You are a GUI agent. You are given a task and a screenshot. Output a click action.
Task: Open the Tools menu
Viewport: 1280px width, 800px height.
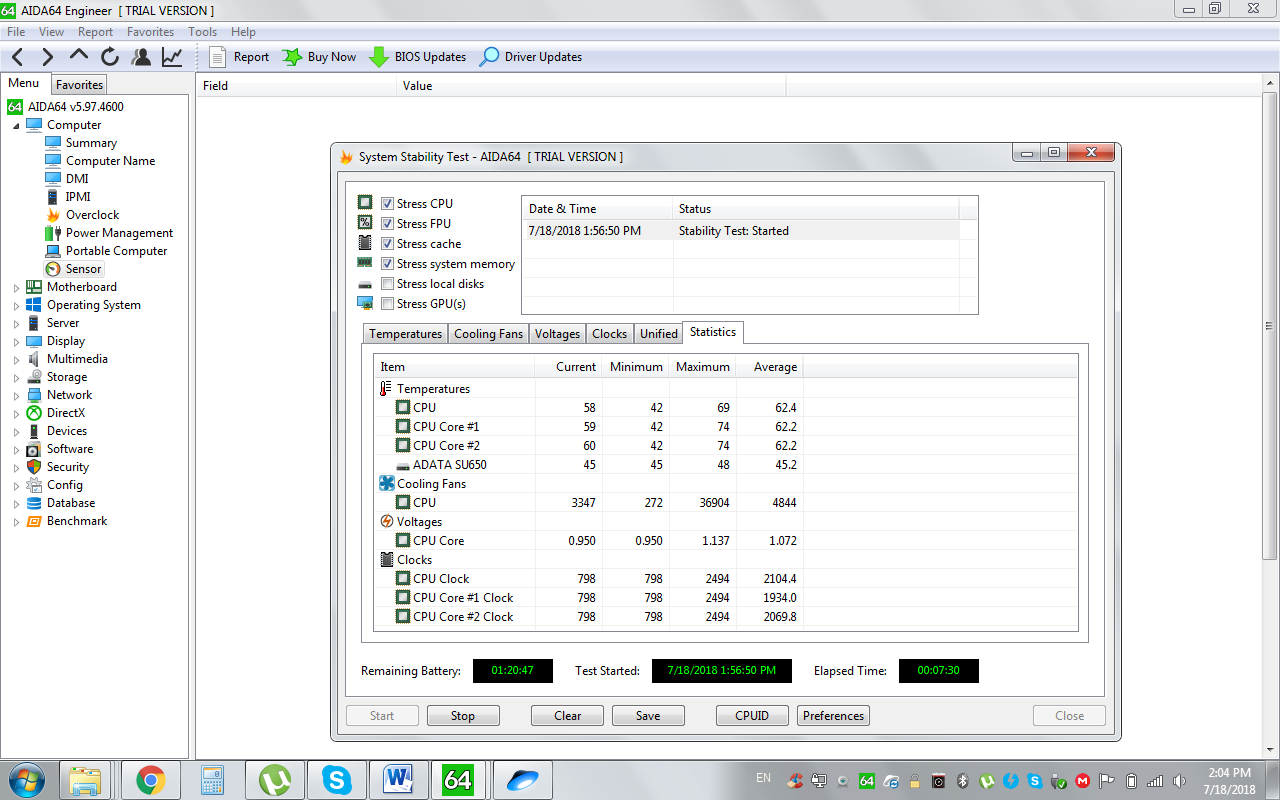(202, 32)
